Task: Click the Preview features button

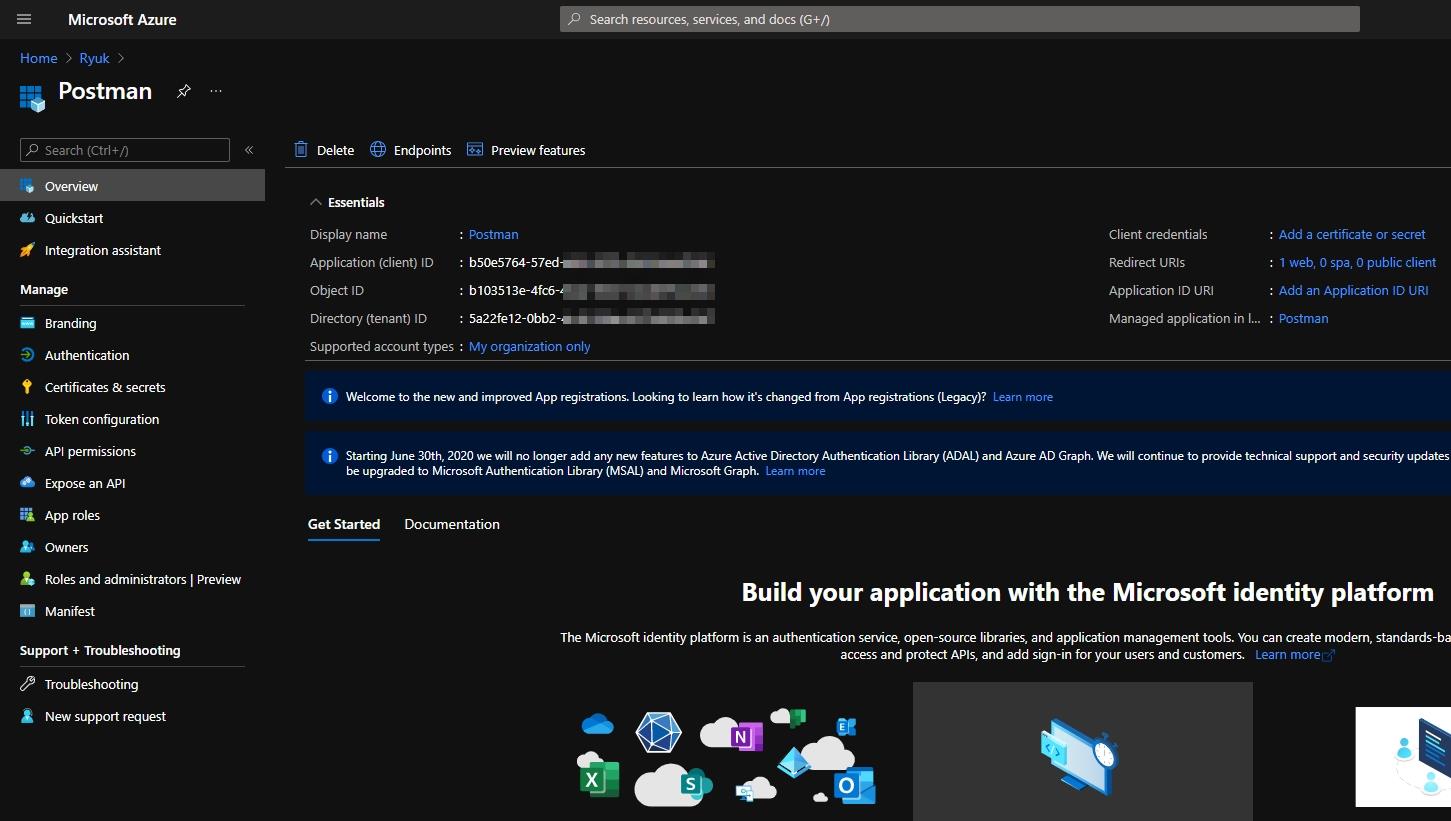Action: point(526,150)
